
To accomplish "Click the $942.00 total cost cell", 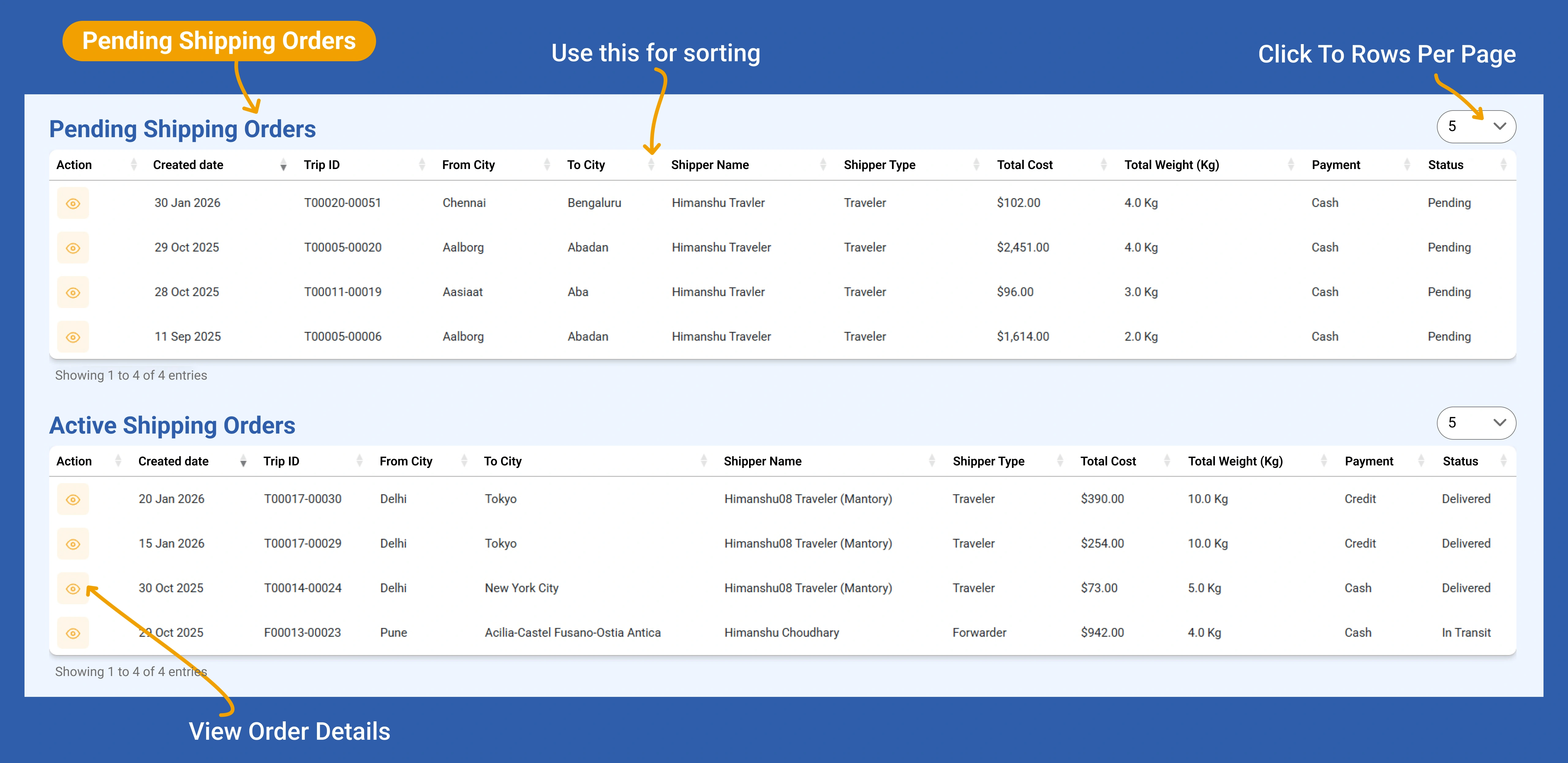I will tap(1102, 633).
